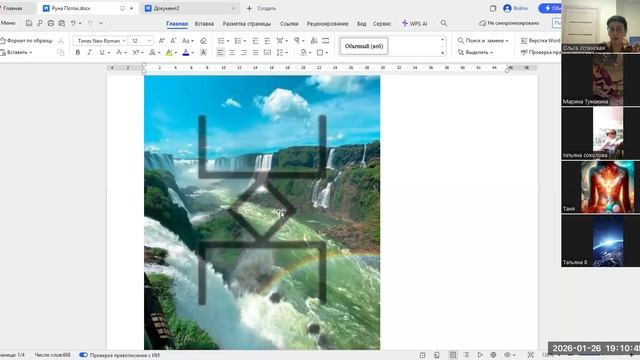The image size is (640, 360).
Task: Align text left
Action: pos(220,53)
